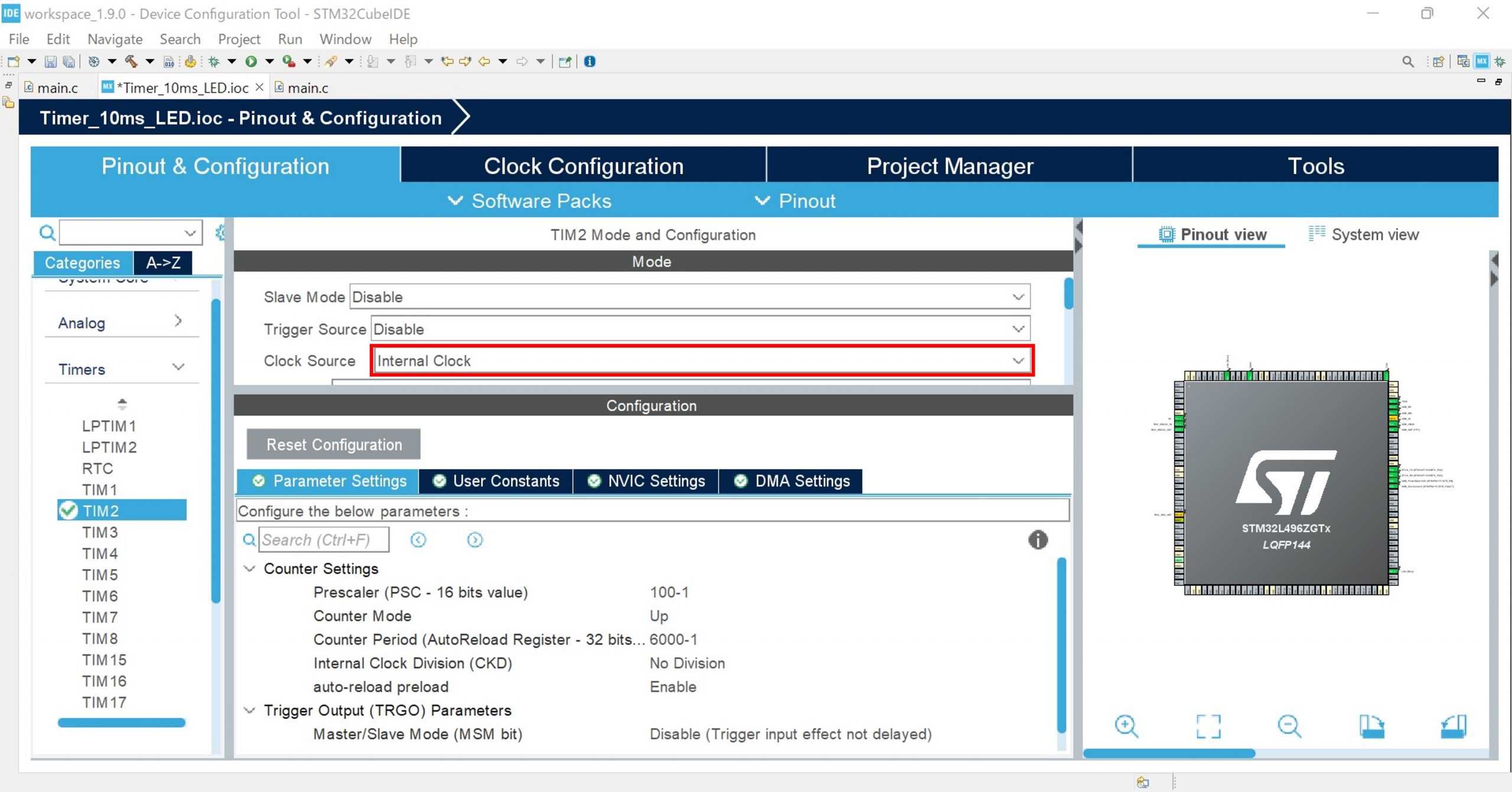Image resolution: width=1512 pixels, height=792 pixels.
Task: Switch to NVIC Settings tab
Action: (x=646, y=481)
